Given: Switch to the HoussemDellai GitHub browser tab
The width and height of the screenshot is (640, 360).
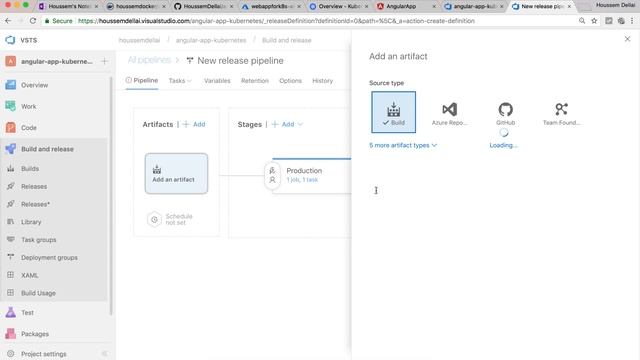Looking at the screenshot, I should coord(203,6).
